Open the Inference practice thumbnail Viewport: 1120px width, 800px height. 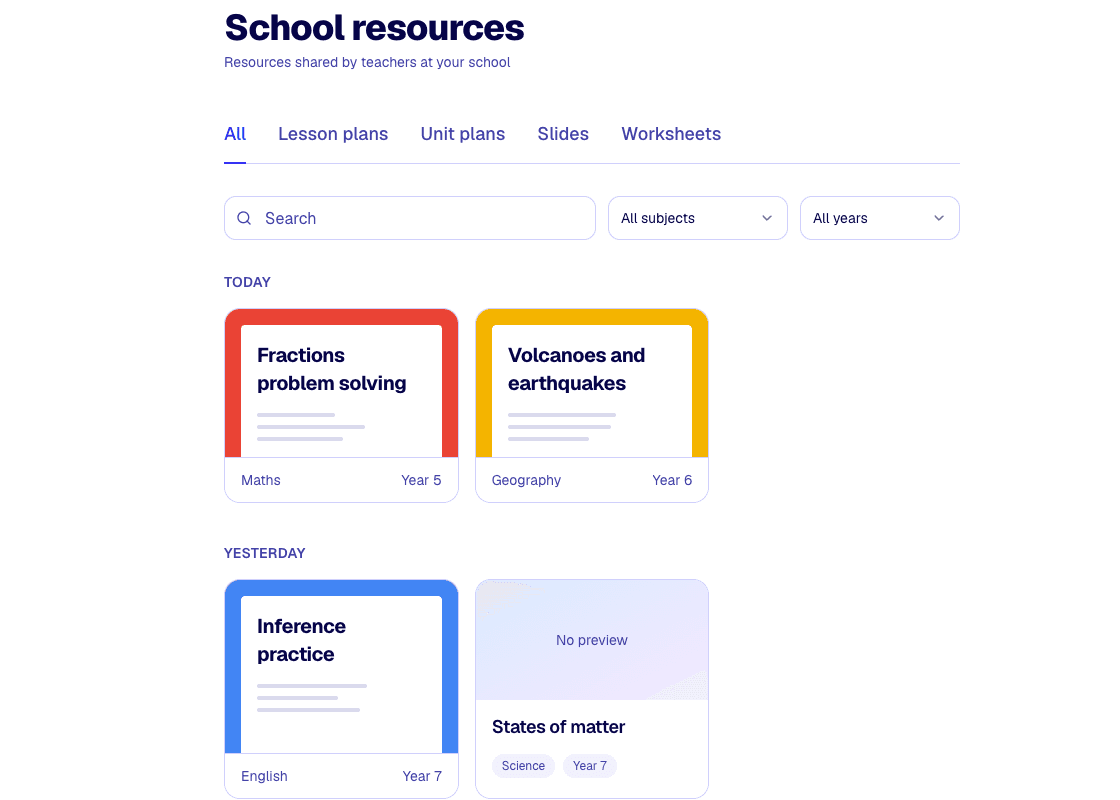tap(341, 666)
